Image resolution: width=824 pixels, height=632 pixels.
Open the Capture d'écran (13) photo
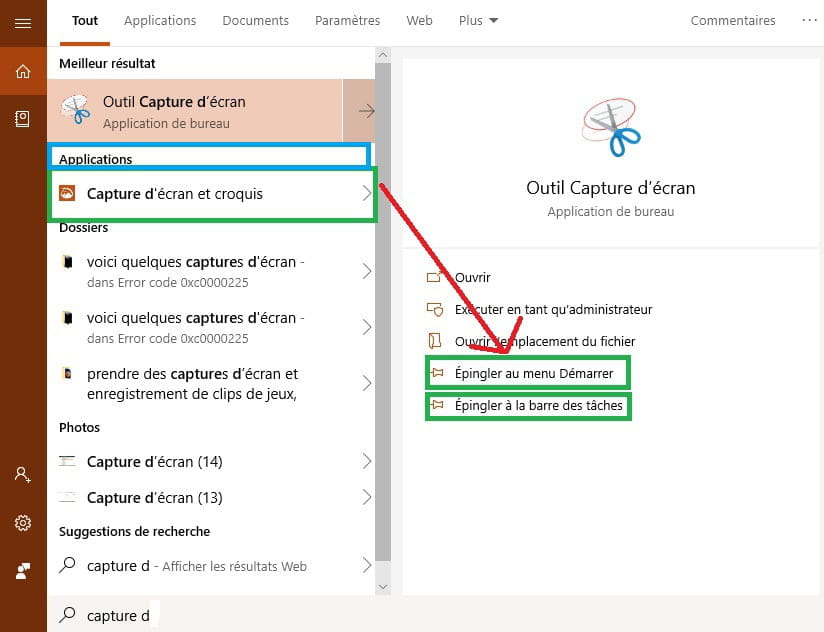(x=211, y=497)
